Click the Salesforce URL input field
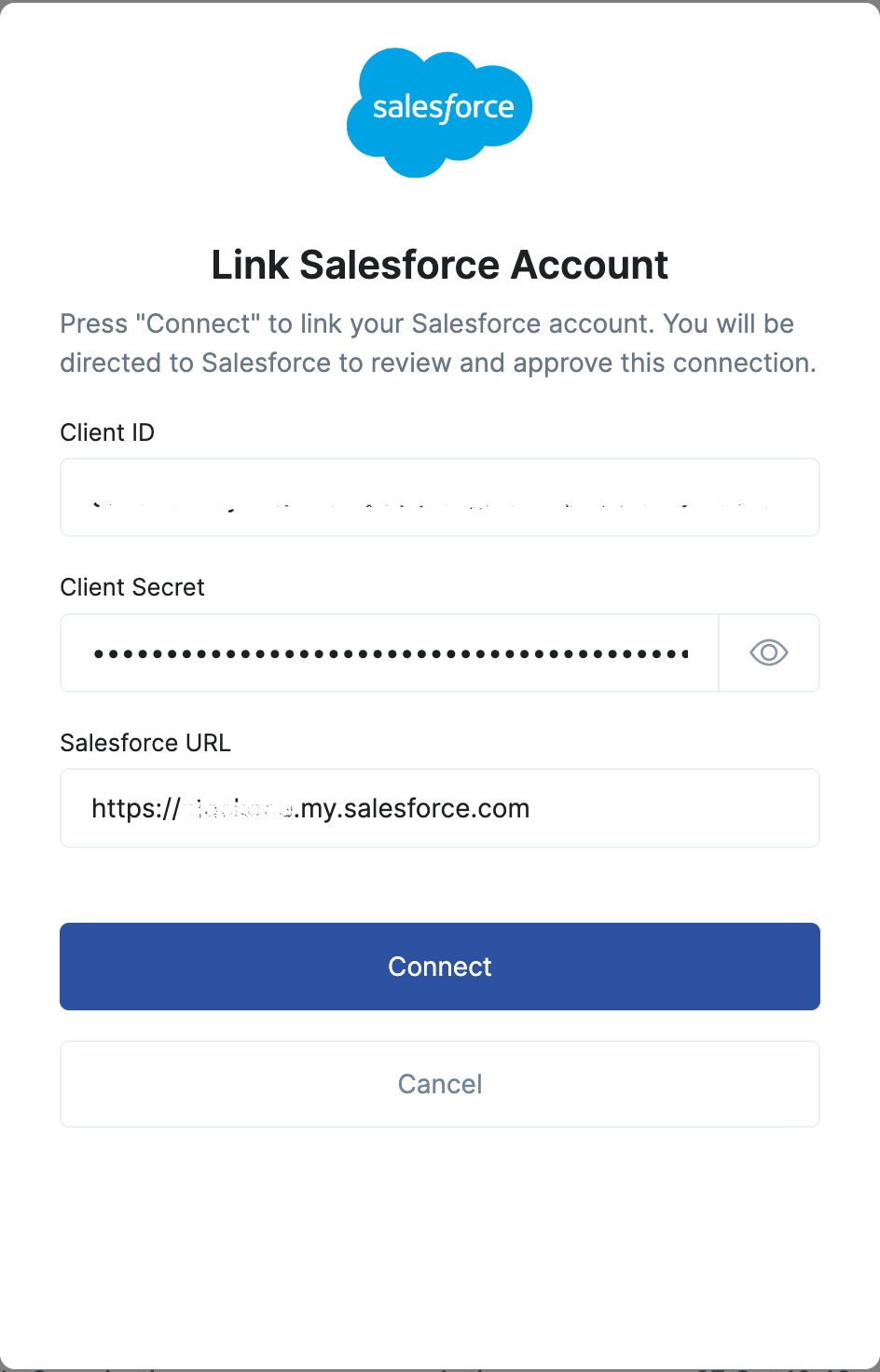The width and height of the screenshot is (880, 1372). pyautogui.click(x=439, y=807)
